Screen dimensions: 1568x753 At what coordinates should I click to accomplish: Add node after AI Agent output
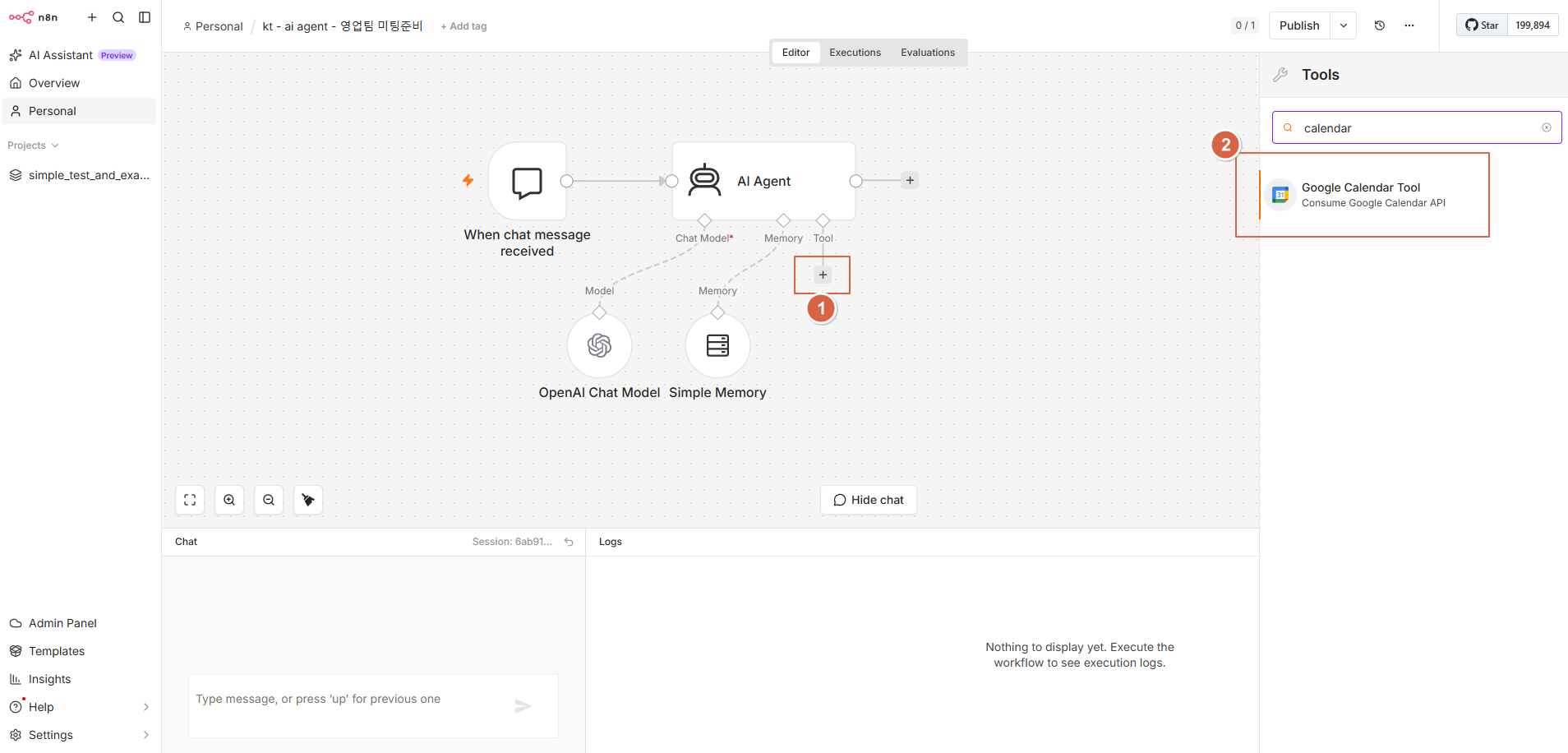(x=910, y=180)
